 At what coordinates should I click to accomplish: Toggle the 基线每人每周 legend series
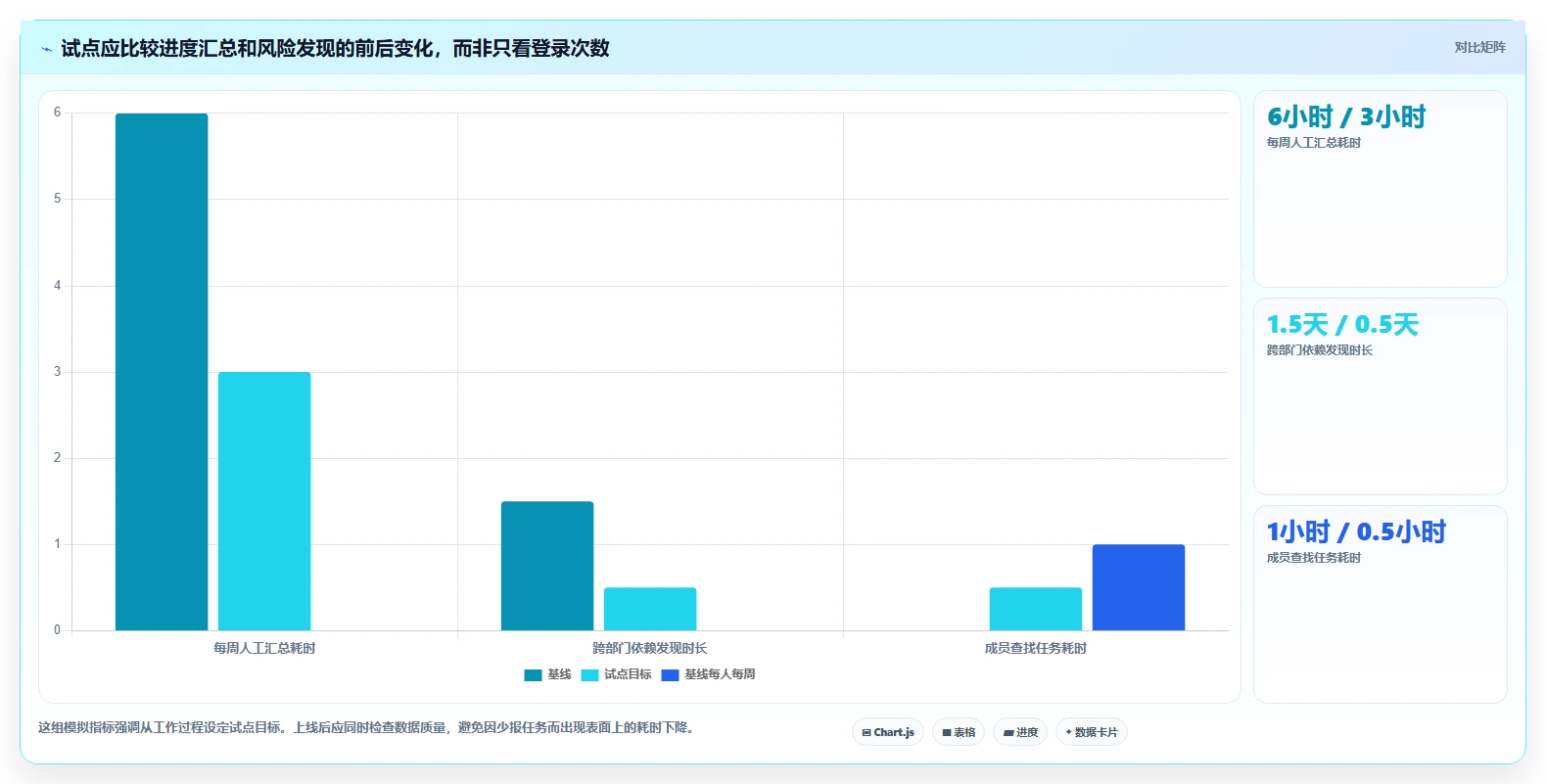[708, 674]
